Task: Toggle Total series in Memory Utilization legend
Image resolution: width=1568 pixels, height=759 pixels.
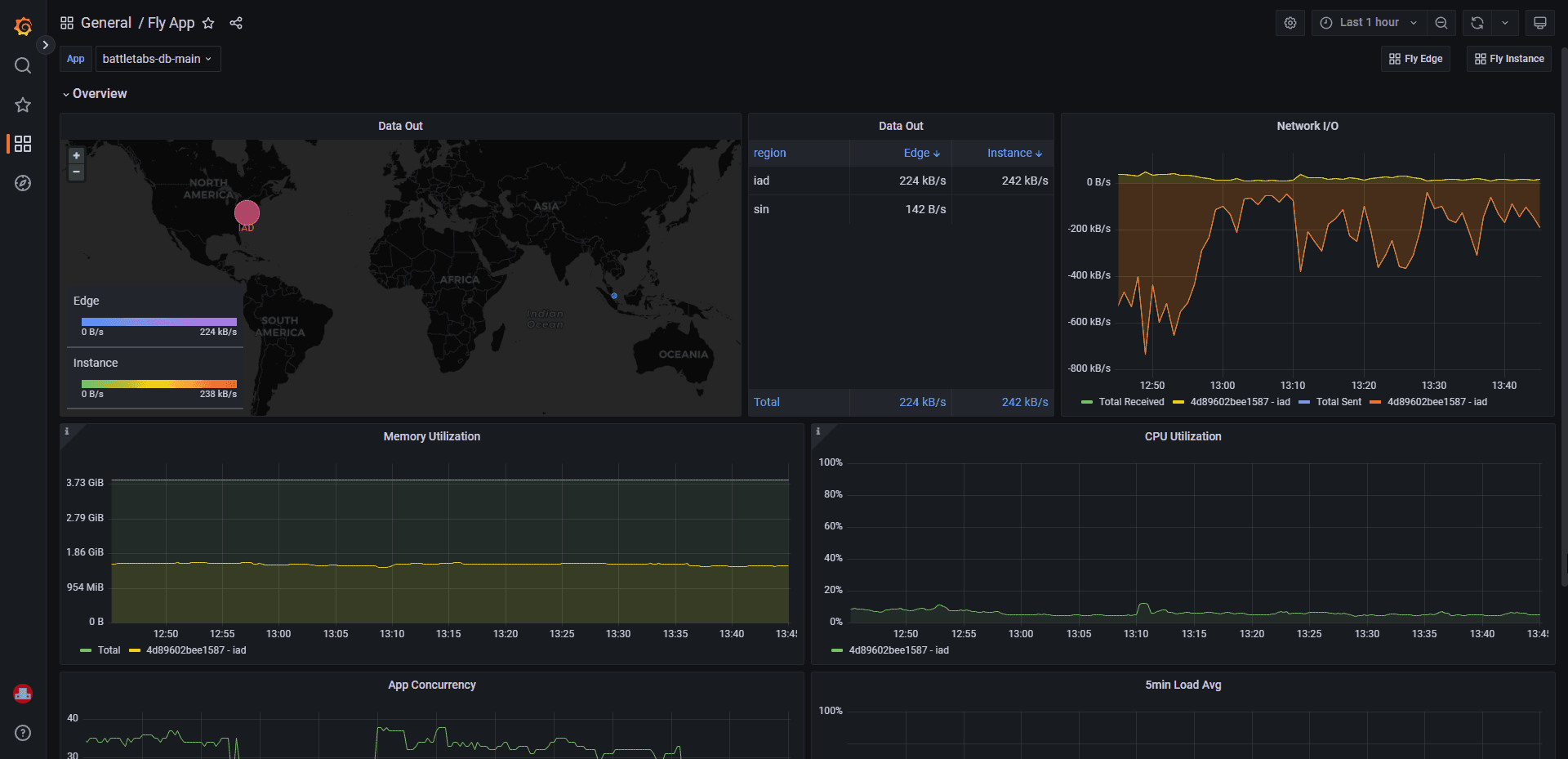Action: (109, 650)
